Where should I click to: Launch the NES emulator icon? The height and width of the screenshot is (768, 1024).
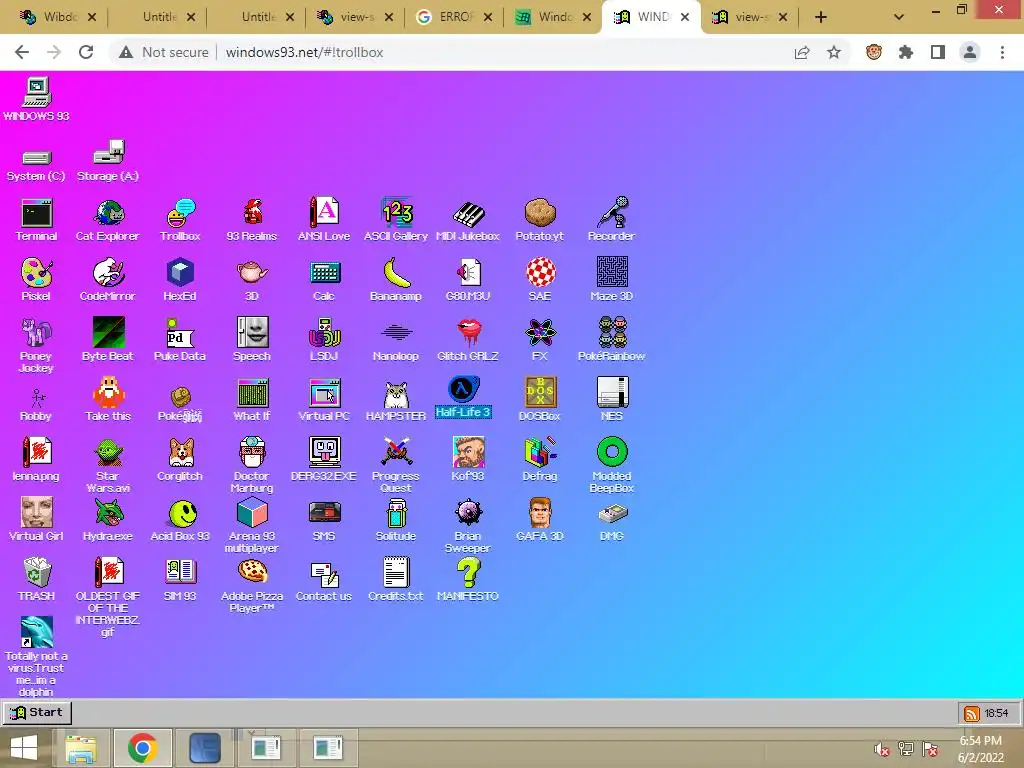(x=612, y=399)
